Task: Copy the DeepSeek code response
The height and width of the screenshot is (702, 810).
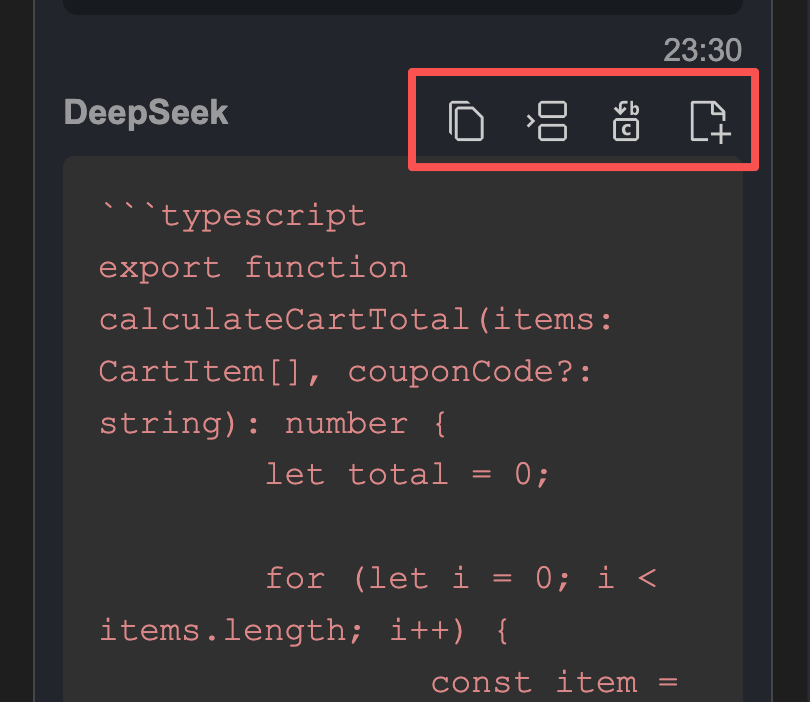Action: click(x=466, y=121)
